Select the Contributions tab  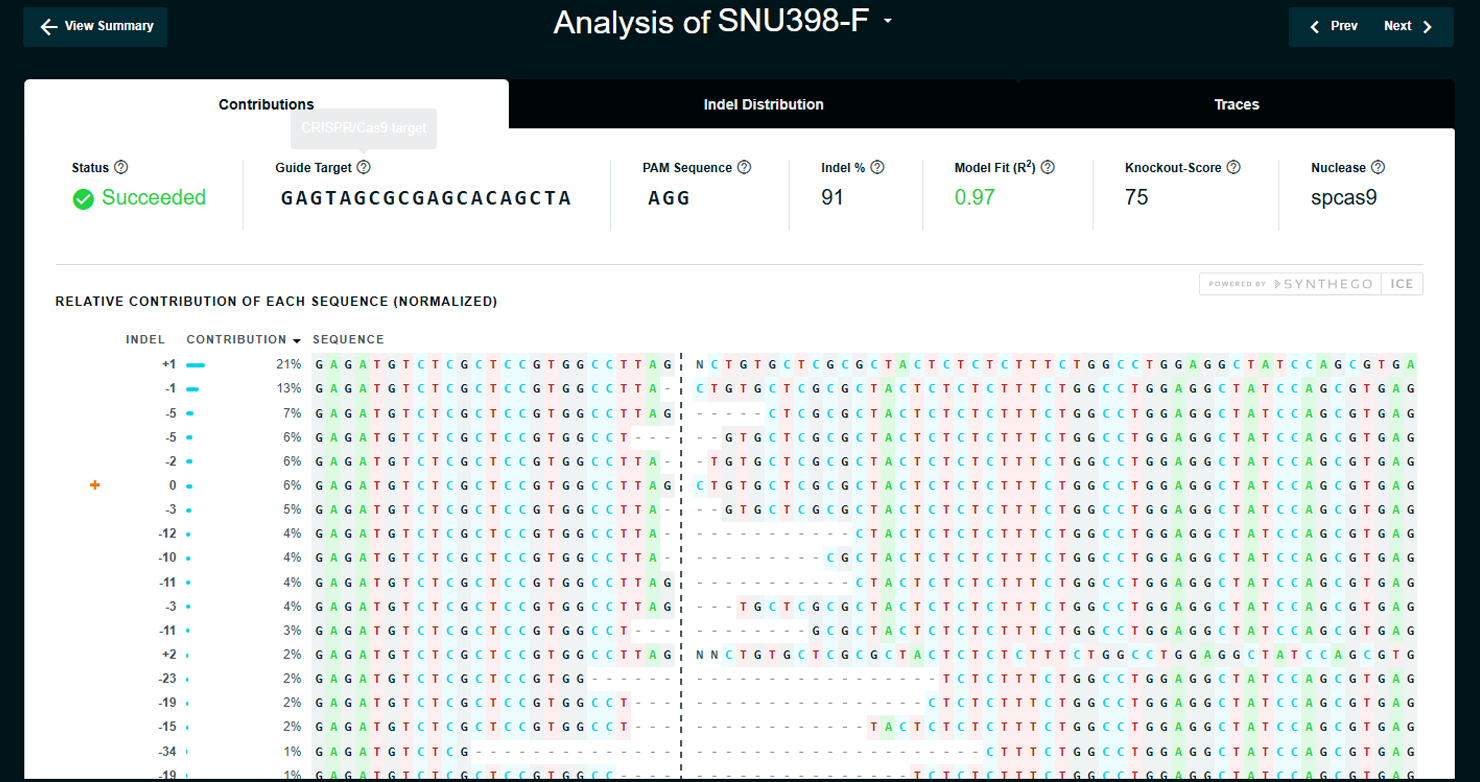pyautogui.click(x=266, y=104)
